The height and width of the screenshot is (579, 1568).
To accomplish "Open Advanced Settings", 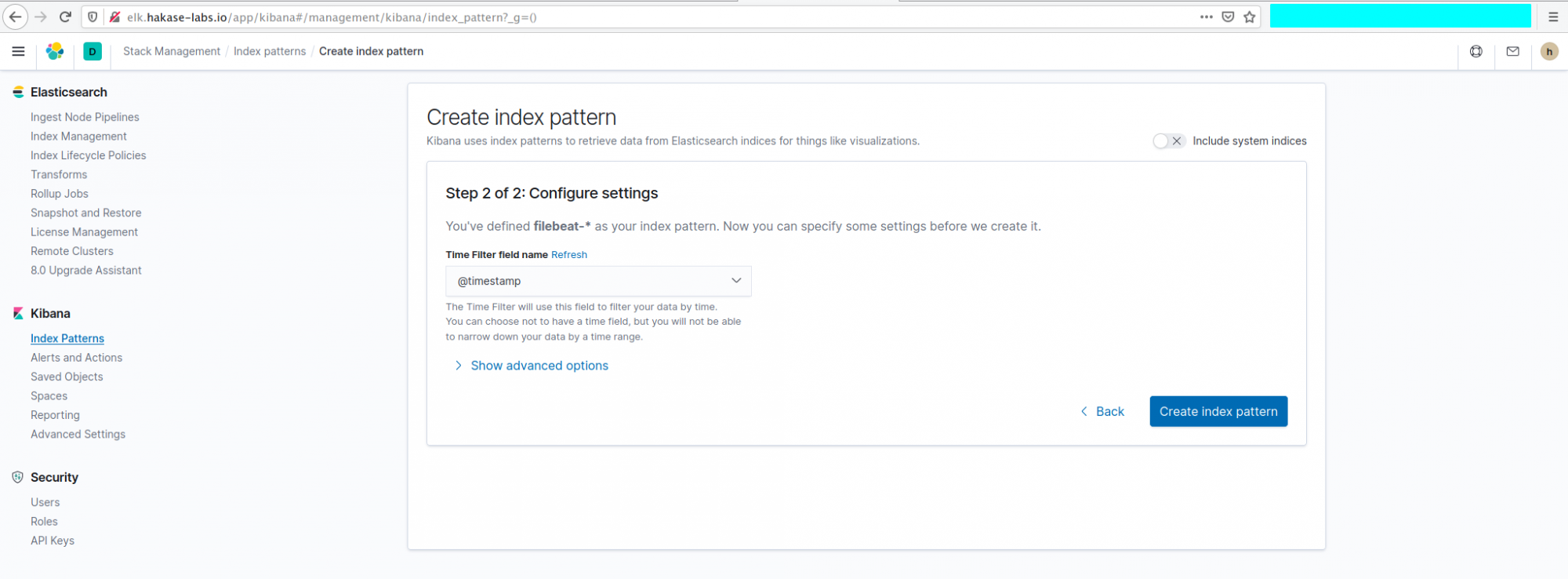I will point(78,434).
